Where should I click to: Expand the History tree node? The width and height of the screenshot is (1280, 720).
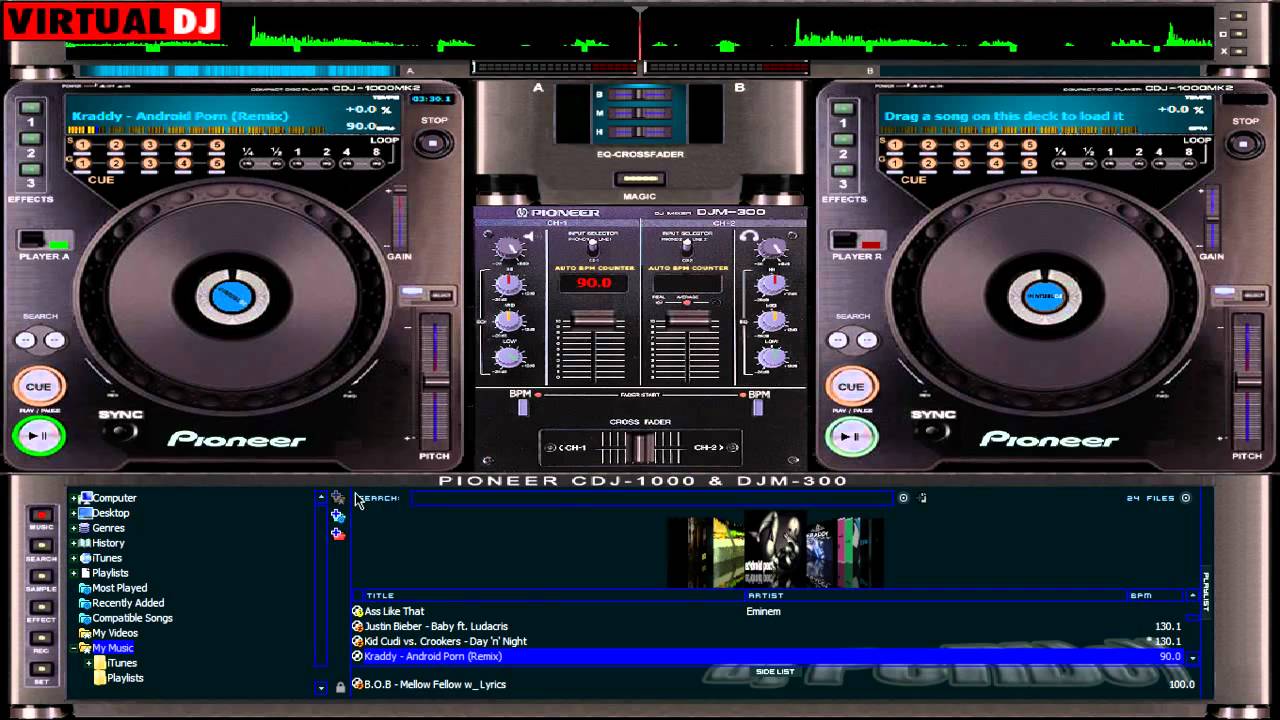[x=73, y=543]
